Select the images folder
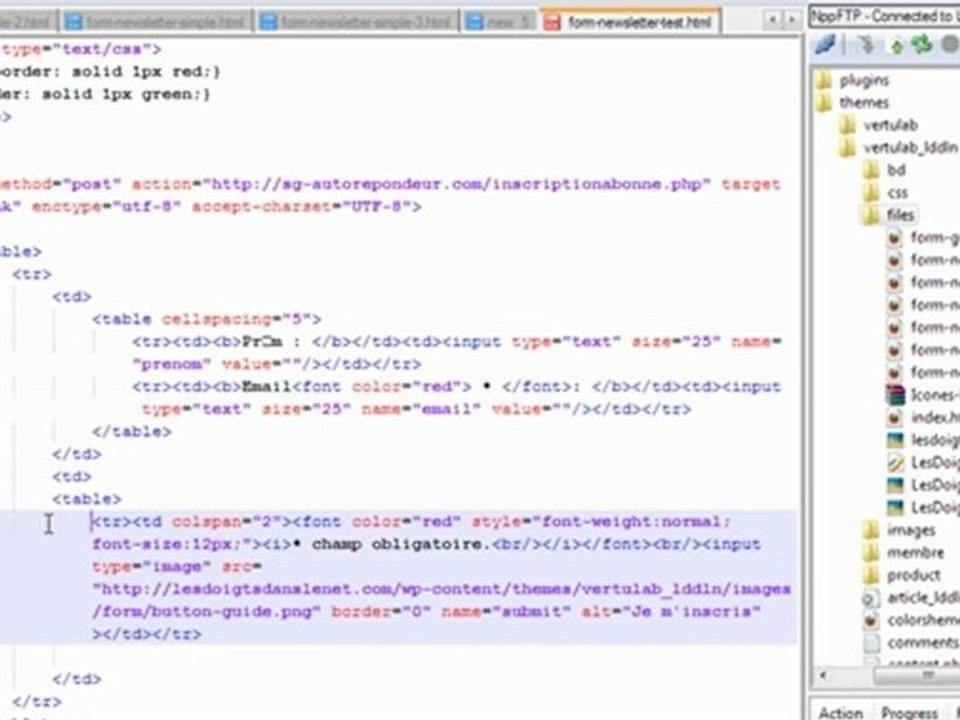This screenshot has width=960, height=720. tap(911, 530)
